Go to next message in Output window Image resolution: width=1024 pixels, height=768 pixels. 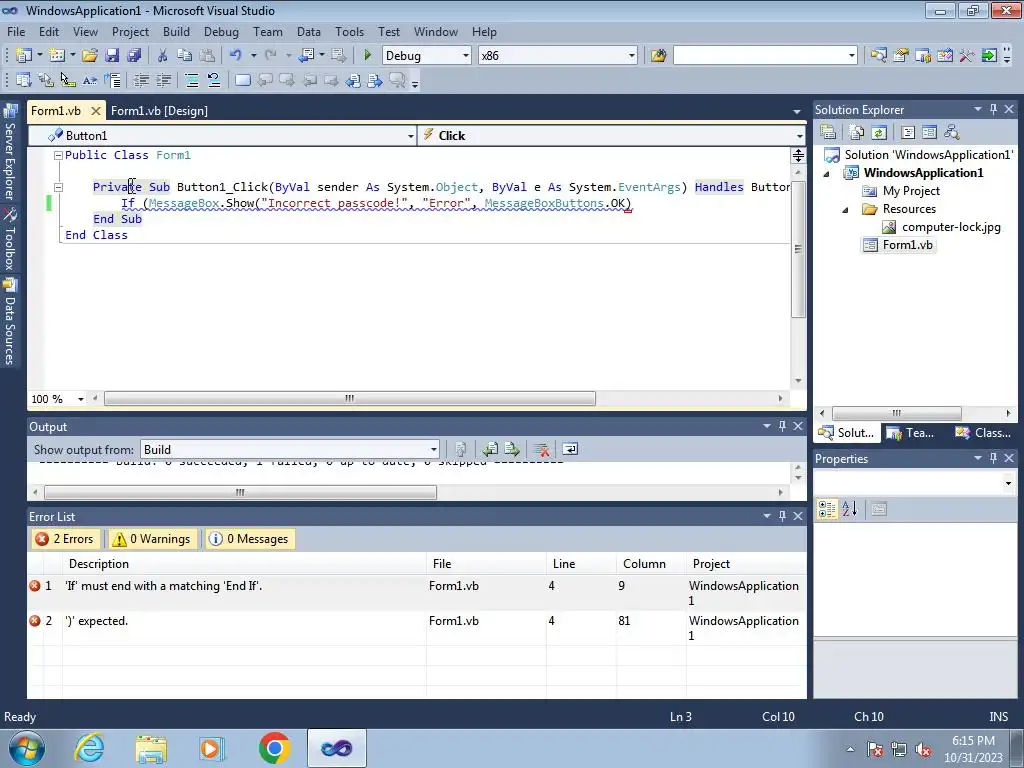point(512,449)
